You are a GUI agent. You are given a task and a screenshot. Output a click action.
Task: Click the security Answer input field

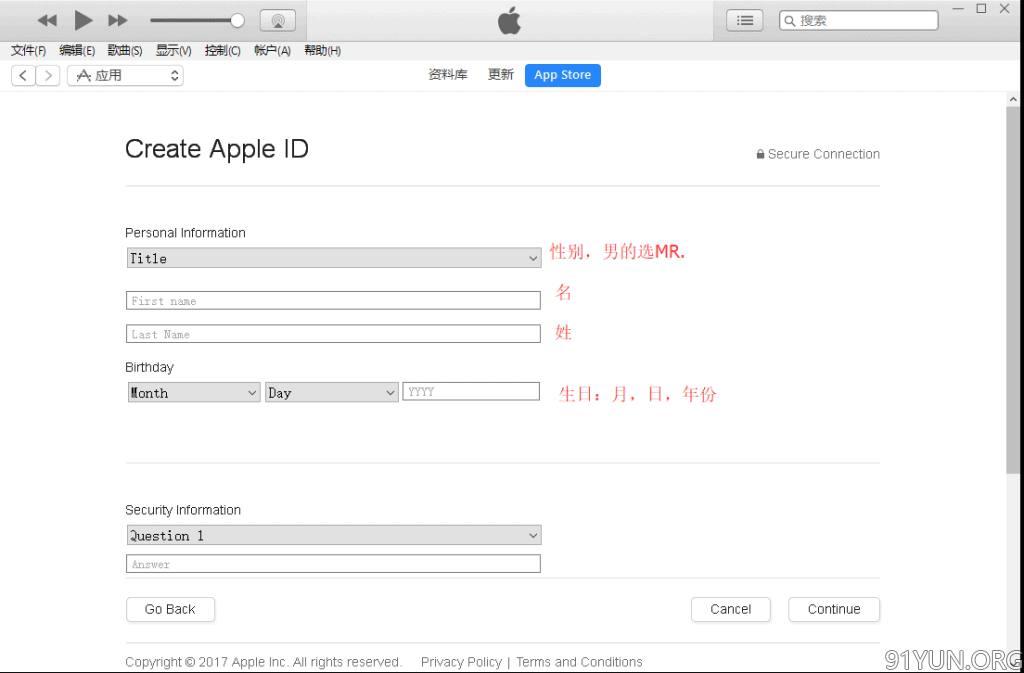tap(333, 564)
